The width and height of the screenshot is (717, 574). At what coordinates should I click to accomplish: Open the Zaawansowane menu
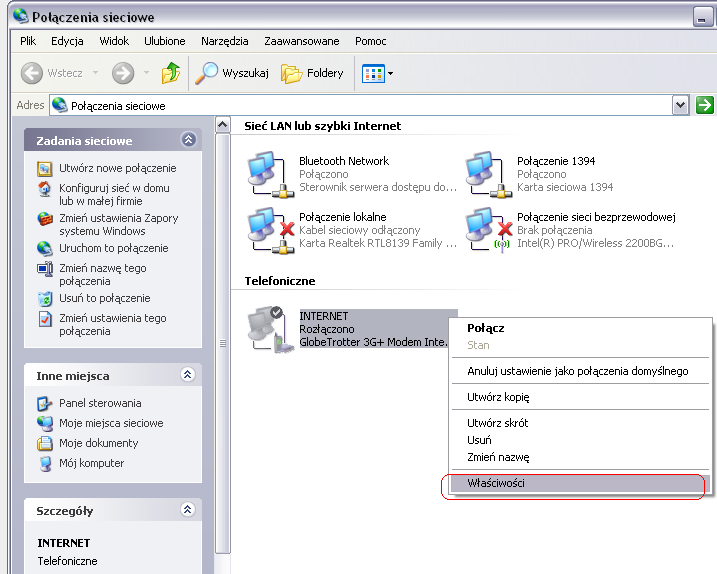point(302,41)
